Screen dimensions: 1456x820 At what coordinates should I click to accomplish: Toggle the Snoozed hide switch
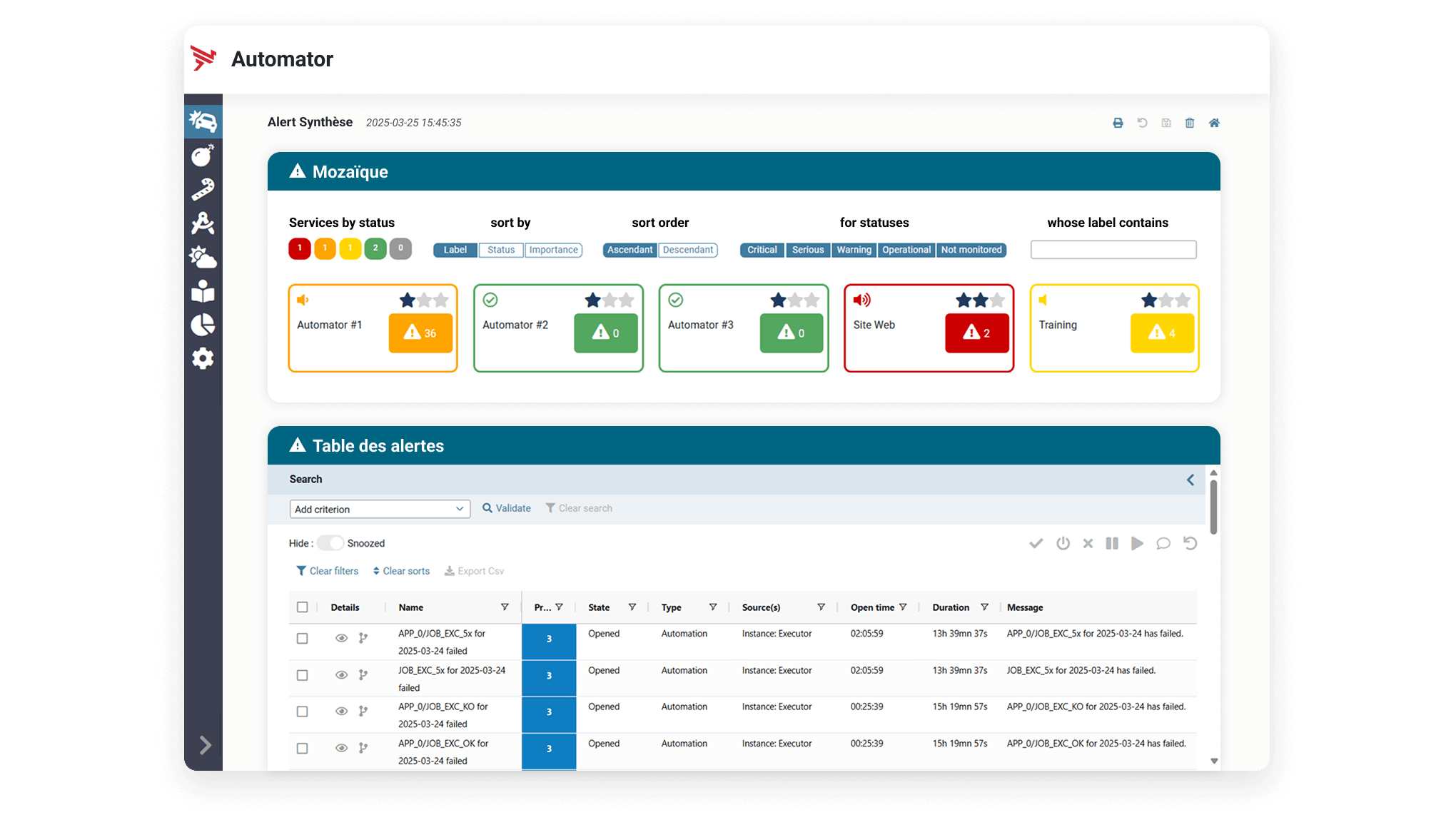pyautogui.click(x=330, y=543)
